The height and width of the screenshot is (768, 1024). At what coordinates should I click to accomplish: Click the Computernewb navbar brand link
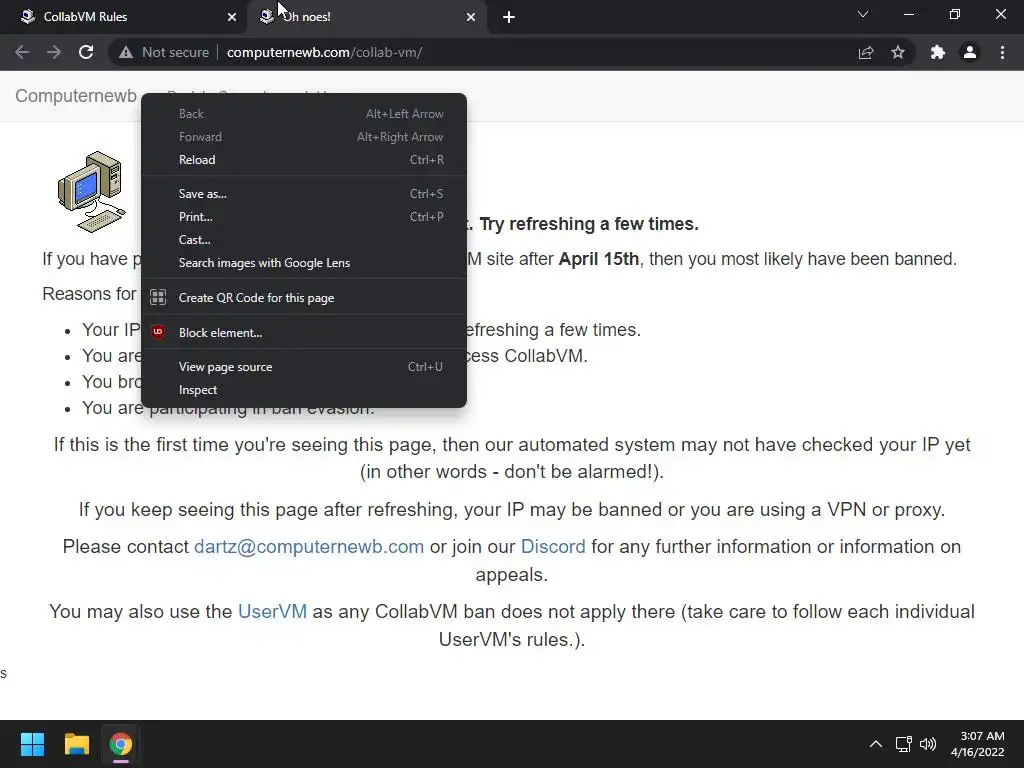pos(76,96)
